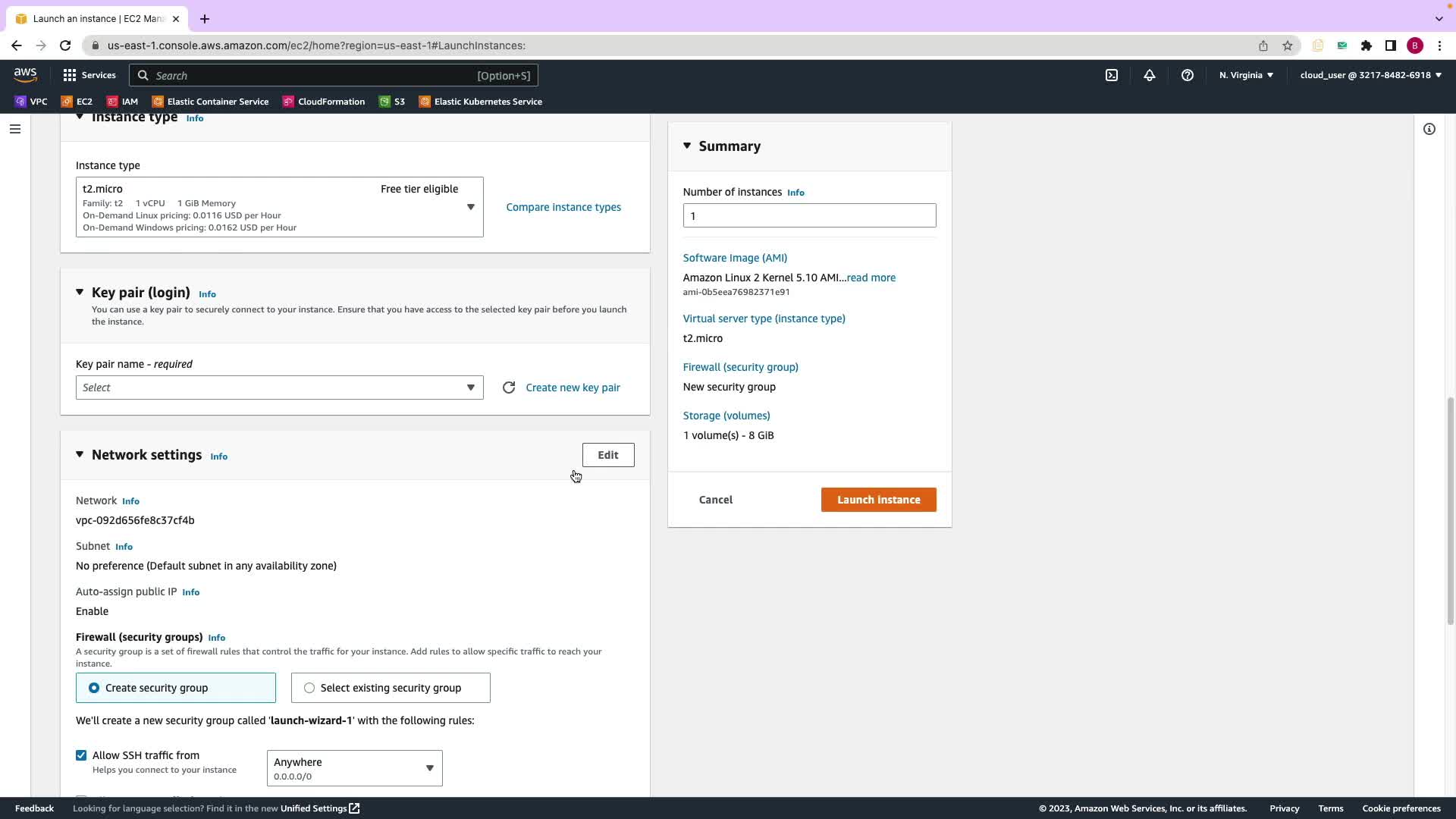Click the AWS logo home icon
Screen dimensions: 1456x819
25,74
